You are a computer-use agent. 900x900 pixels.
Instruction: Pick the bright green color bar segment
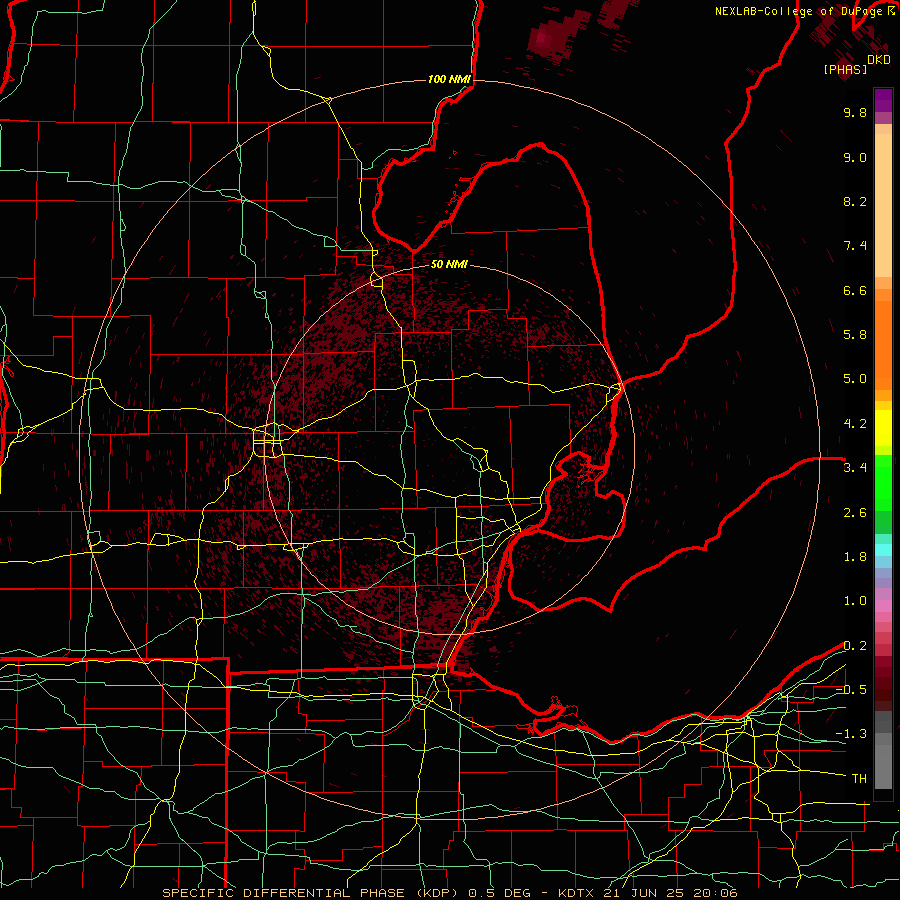point(883,483)
